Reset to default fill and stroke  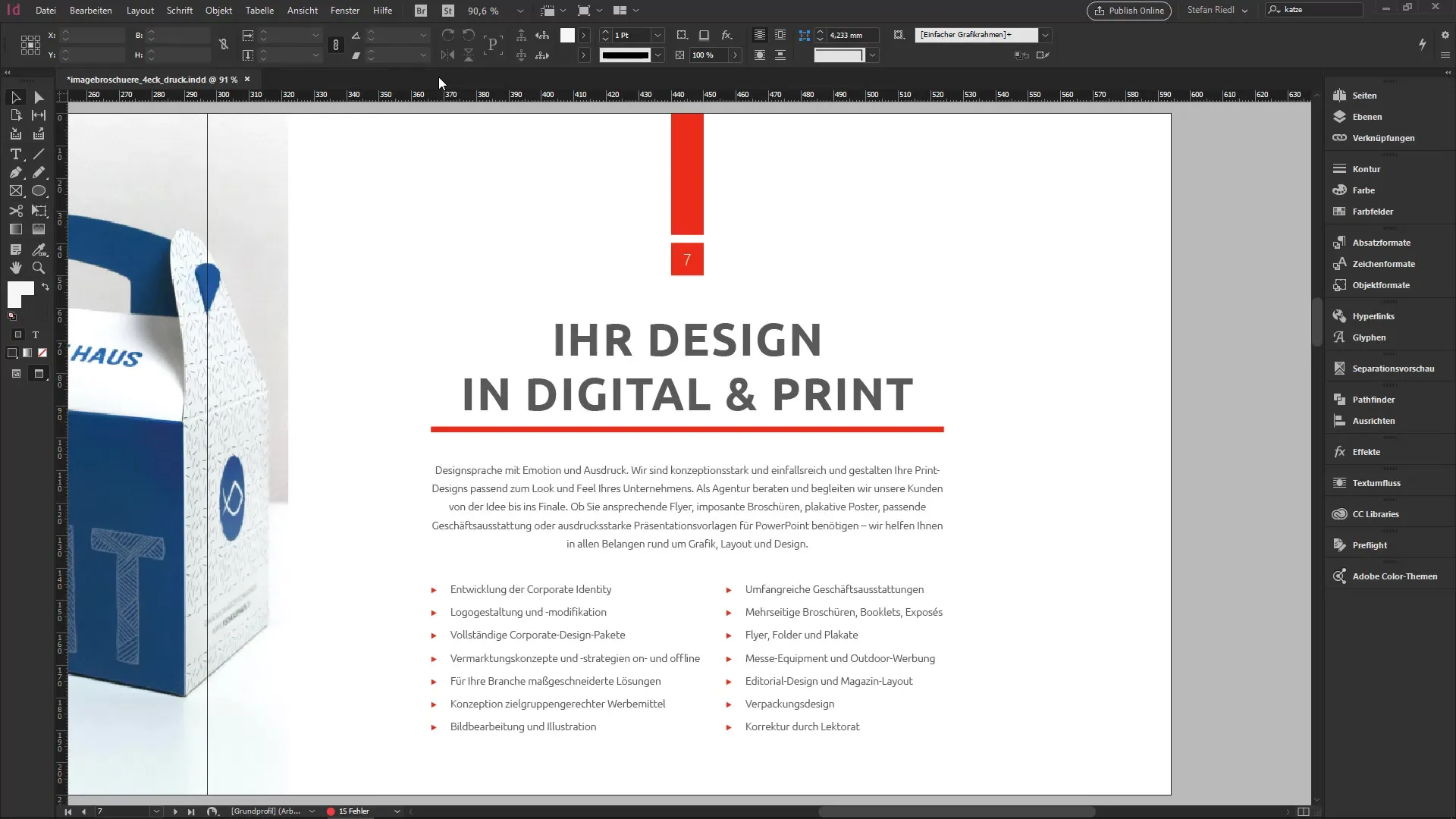(x=12, y=316)
